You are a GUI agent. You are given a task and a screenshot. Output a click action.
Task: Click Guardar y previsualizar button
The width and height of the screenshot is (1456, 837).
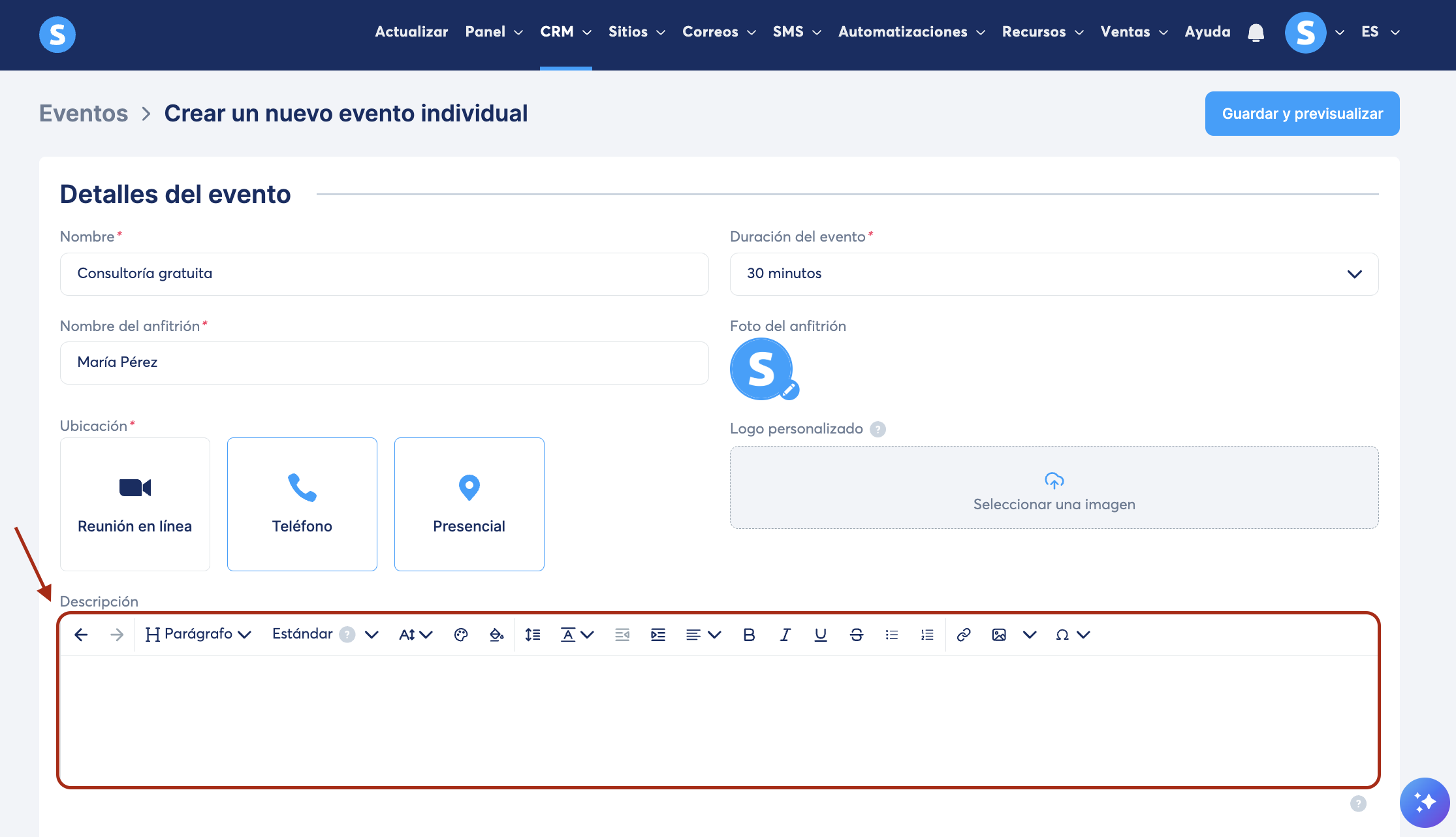(x=1302, y=114)
